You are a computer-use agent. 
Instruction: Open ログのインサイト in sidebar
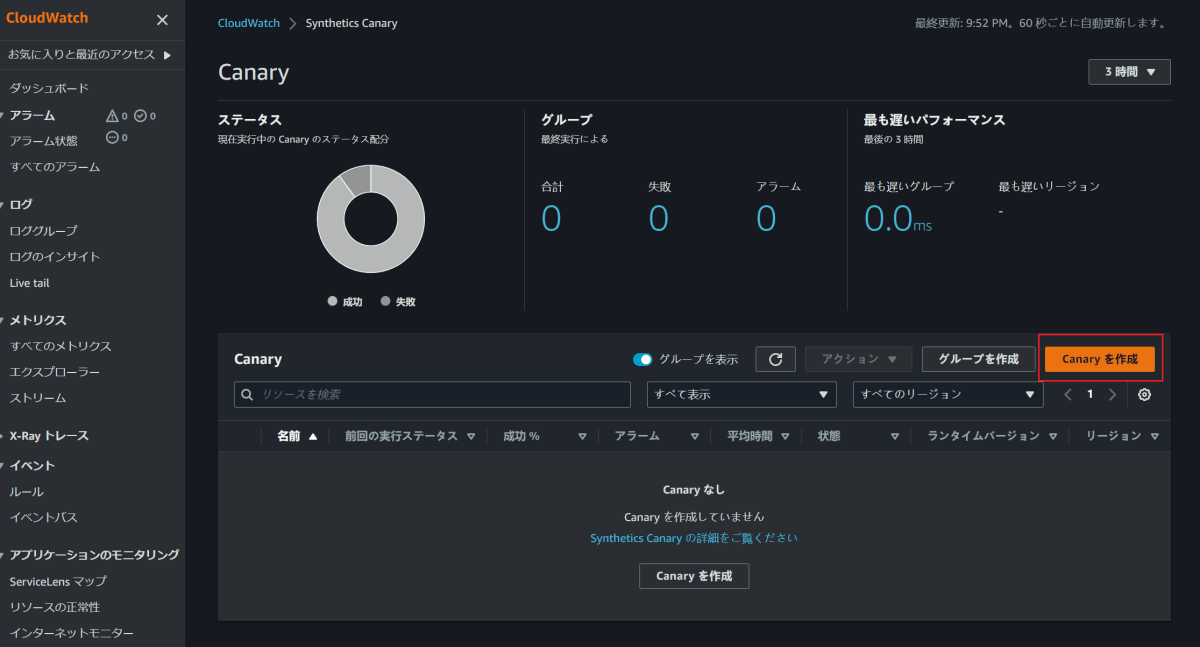55,256
